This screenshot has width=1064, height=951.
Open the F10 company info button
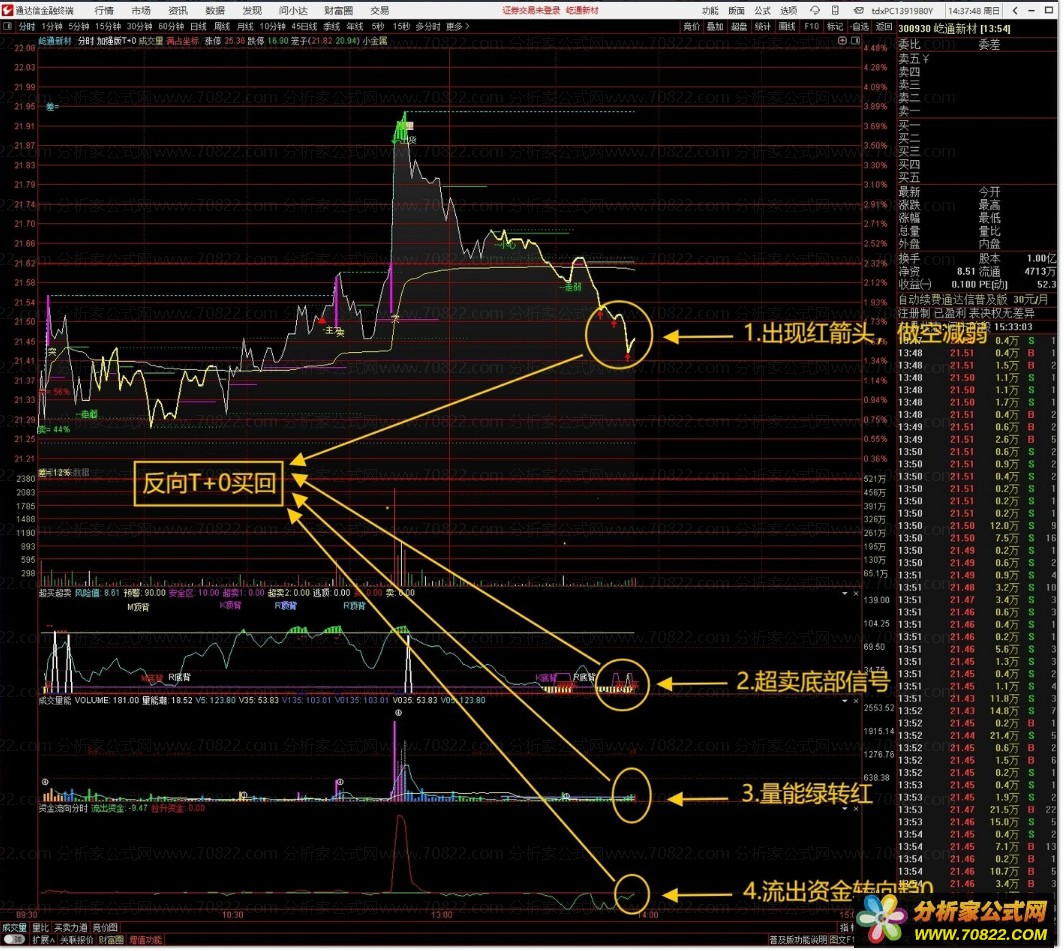pyautogui.click(x=812, y=26)
